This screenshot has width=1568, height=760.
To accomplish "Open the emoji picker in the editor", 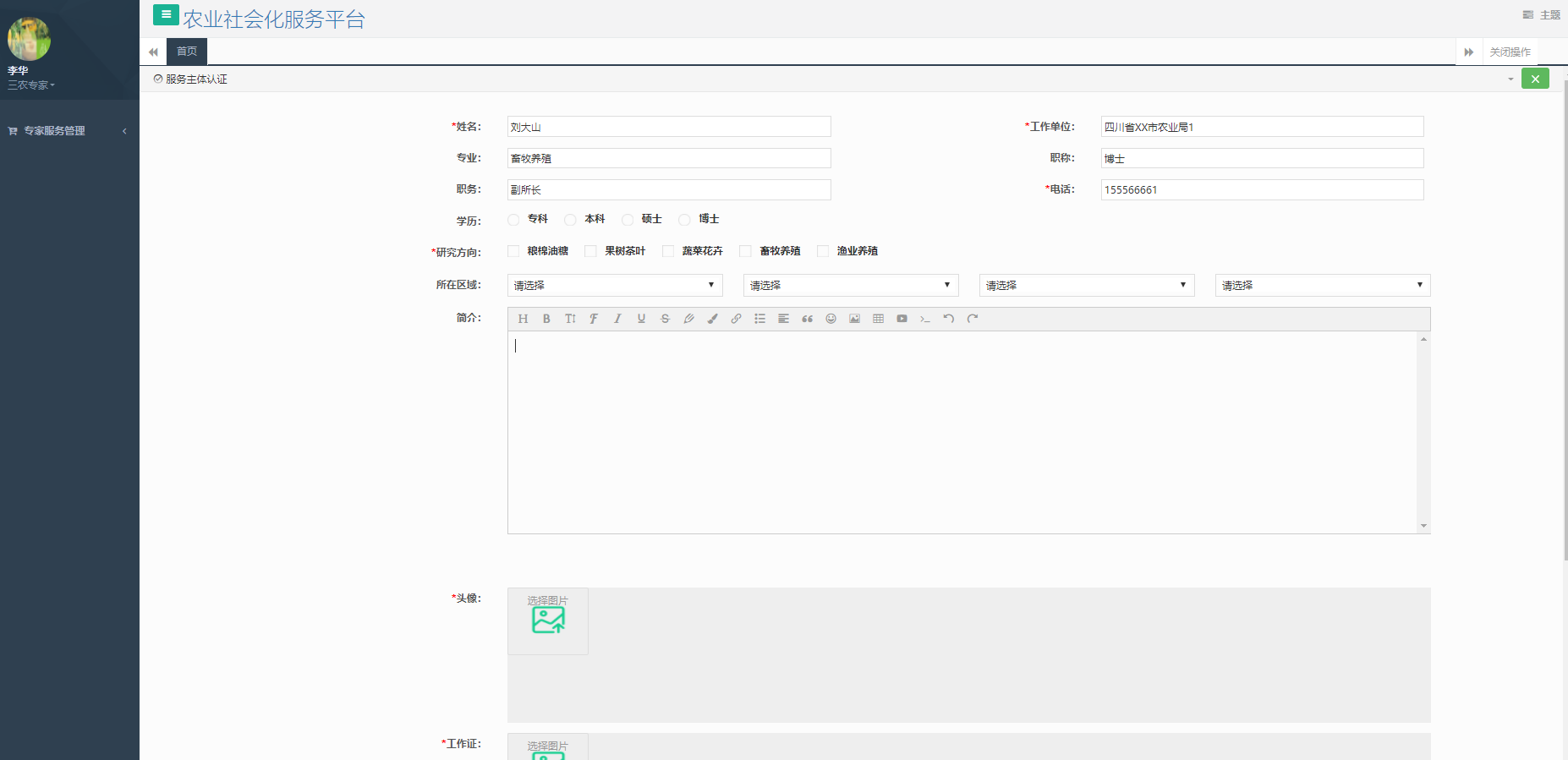I will pyautogui.click(x=831, y=319).
